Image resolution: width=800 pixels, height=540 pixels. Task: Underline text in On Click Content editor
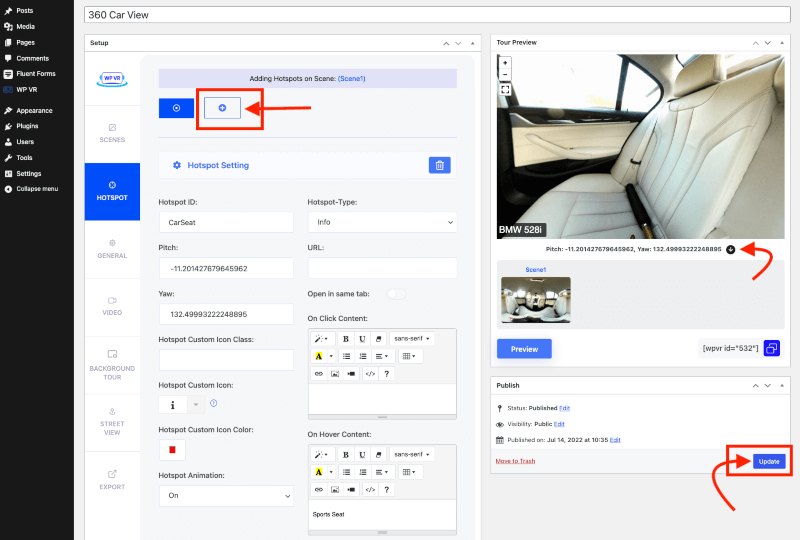coord(362,338)
